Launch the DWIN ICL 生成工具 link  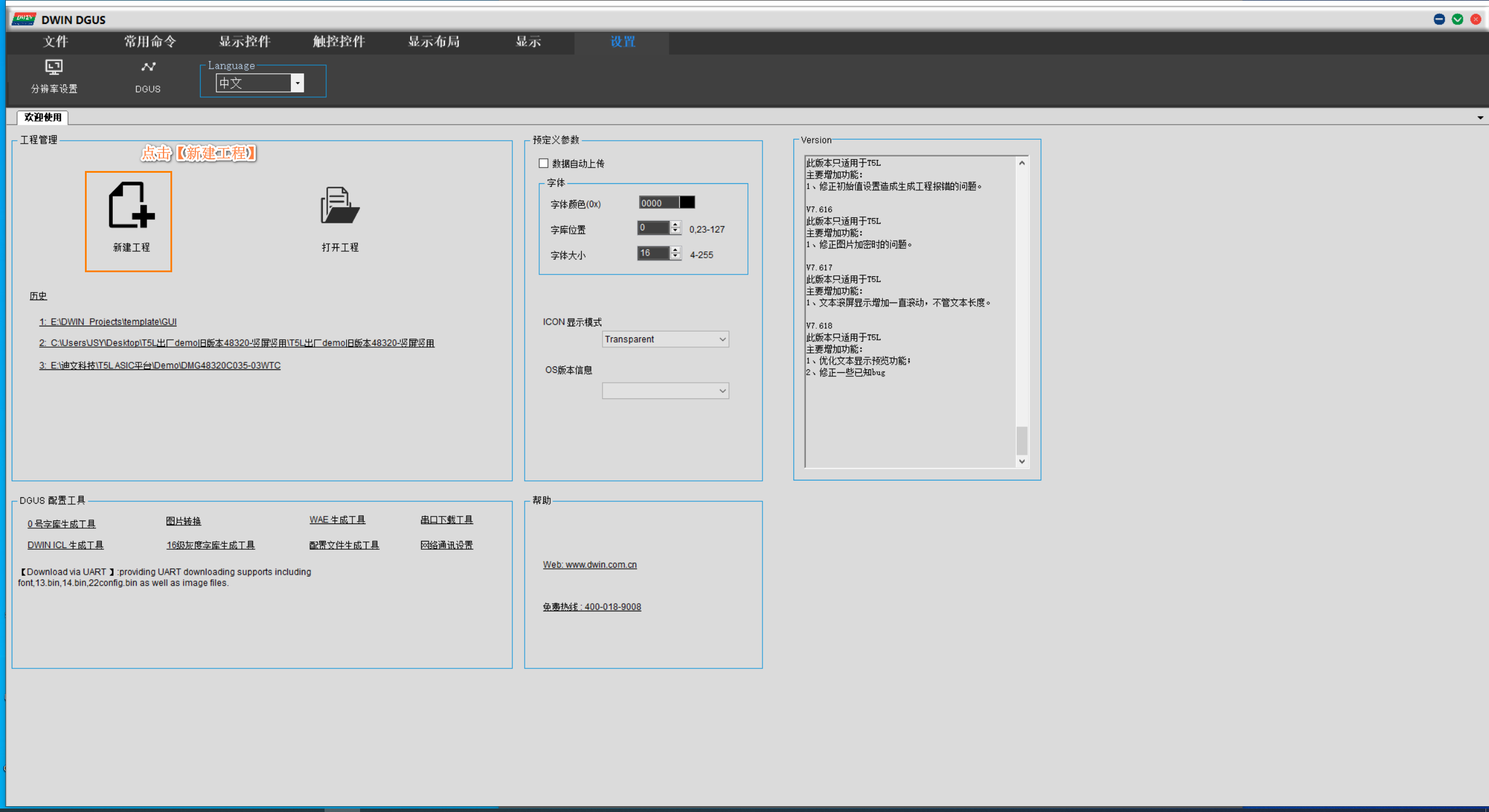[x=65, y=545]
